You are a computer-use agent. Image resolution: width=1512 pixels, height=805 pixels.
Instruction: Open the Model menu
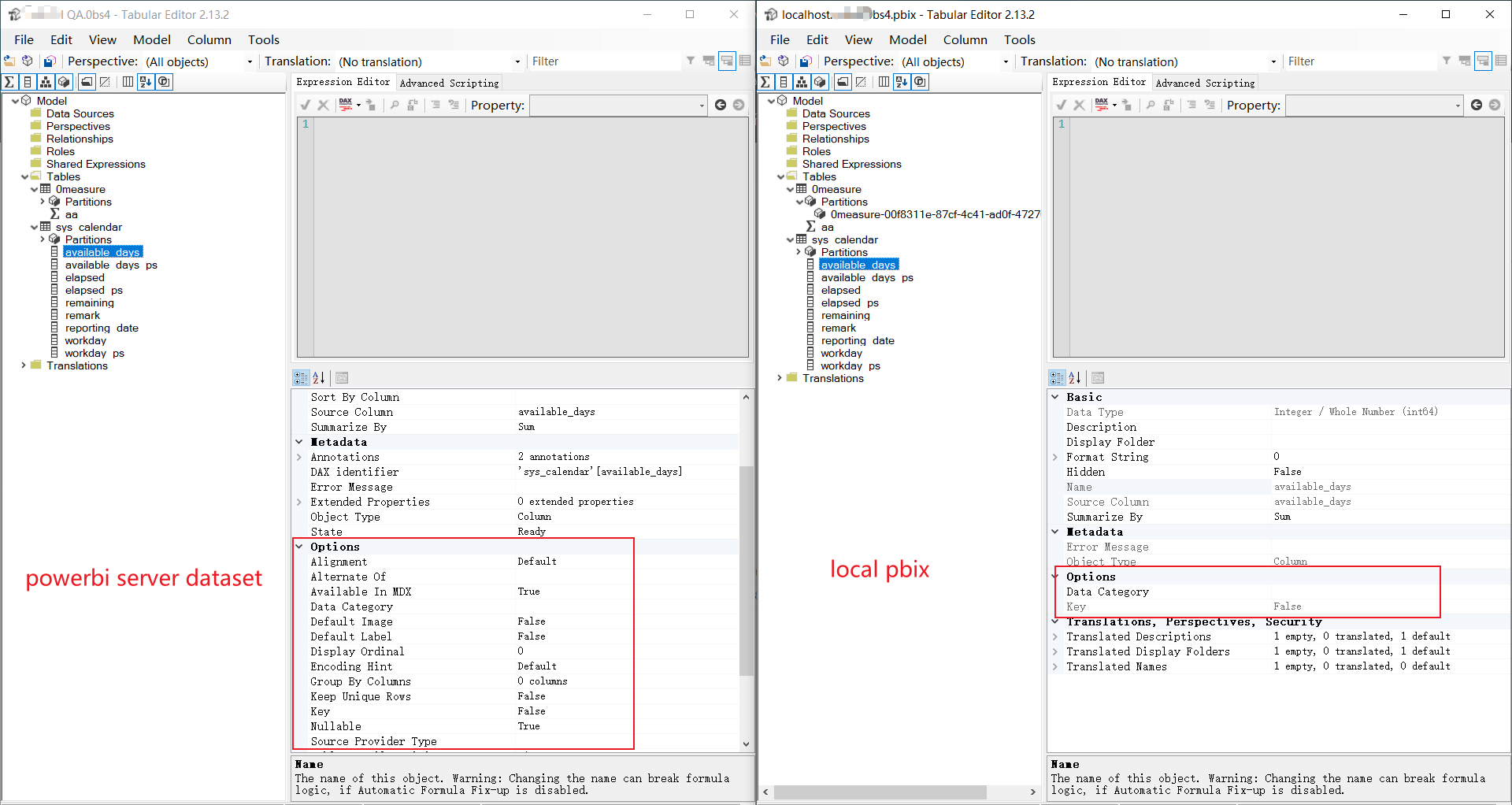click(151, 39)
